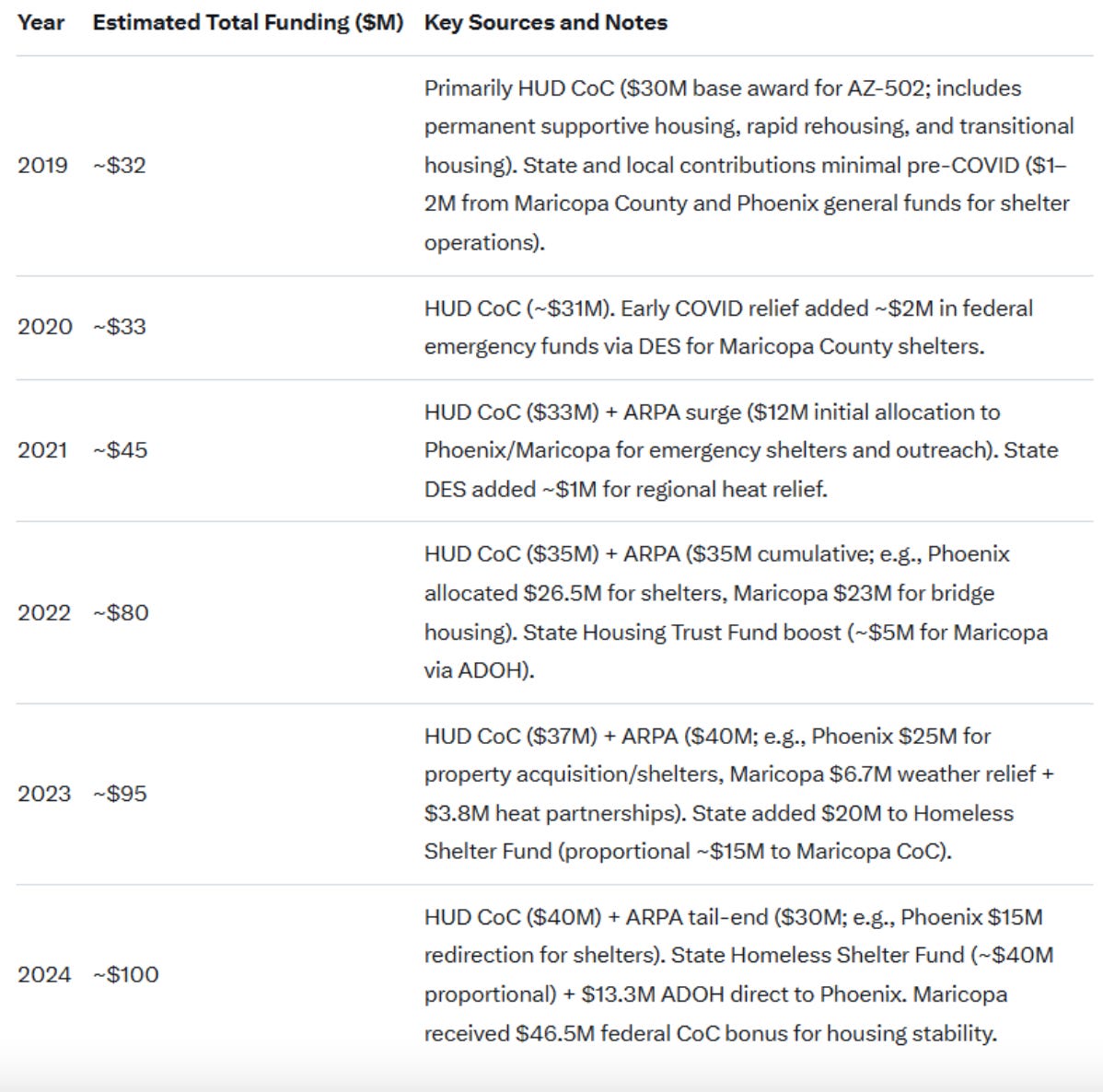
Task: Select the 2020 year cell
Action: 44,327
